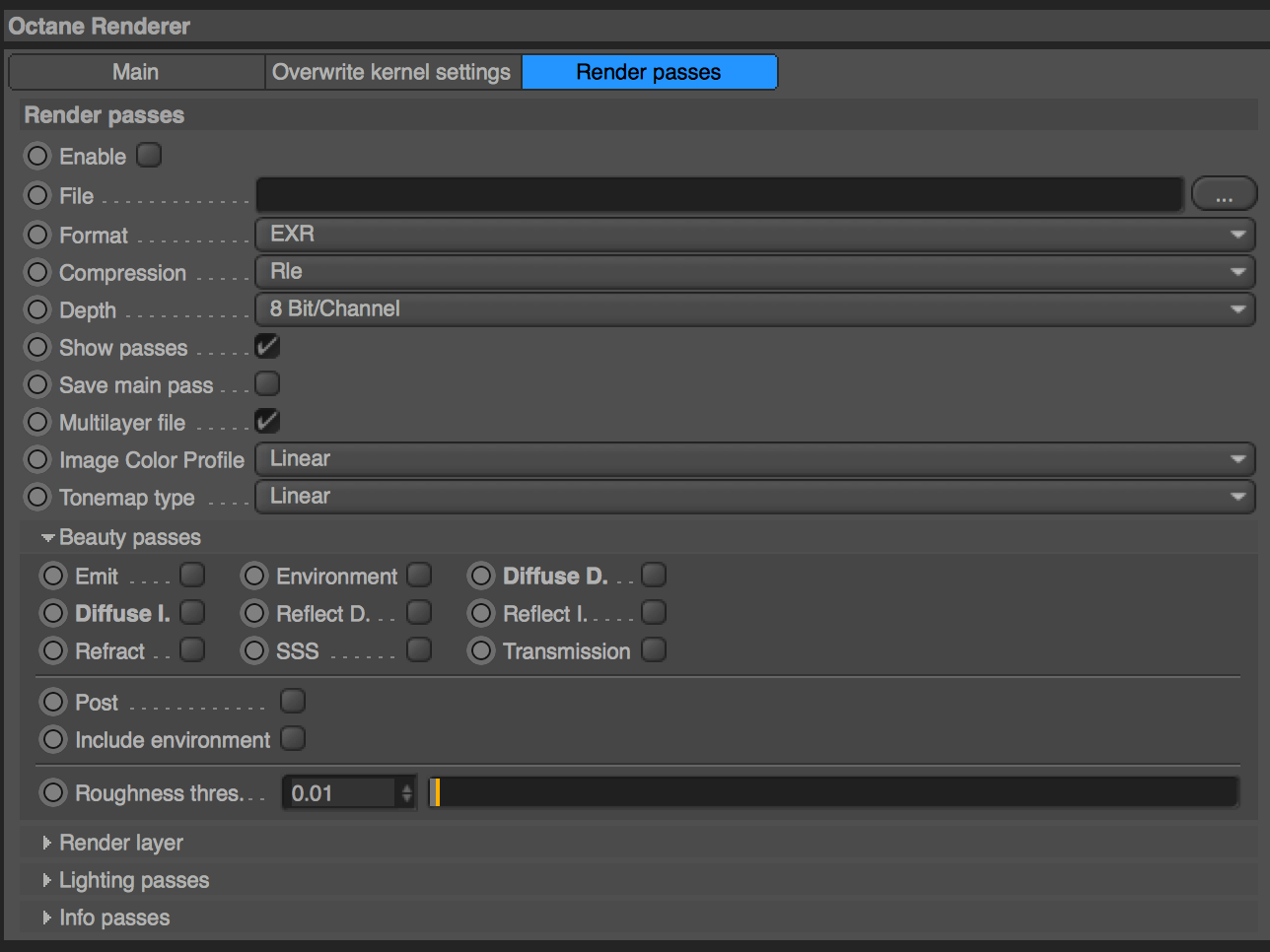
Task: Select the Render passes tab
Action: (649, 72)
